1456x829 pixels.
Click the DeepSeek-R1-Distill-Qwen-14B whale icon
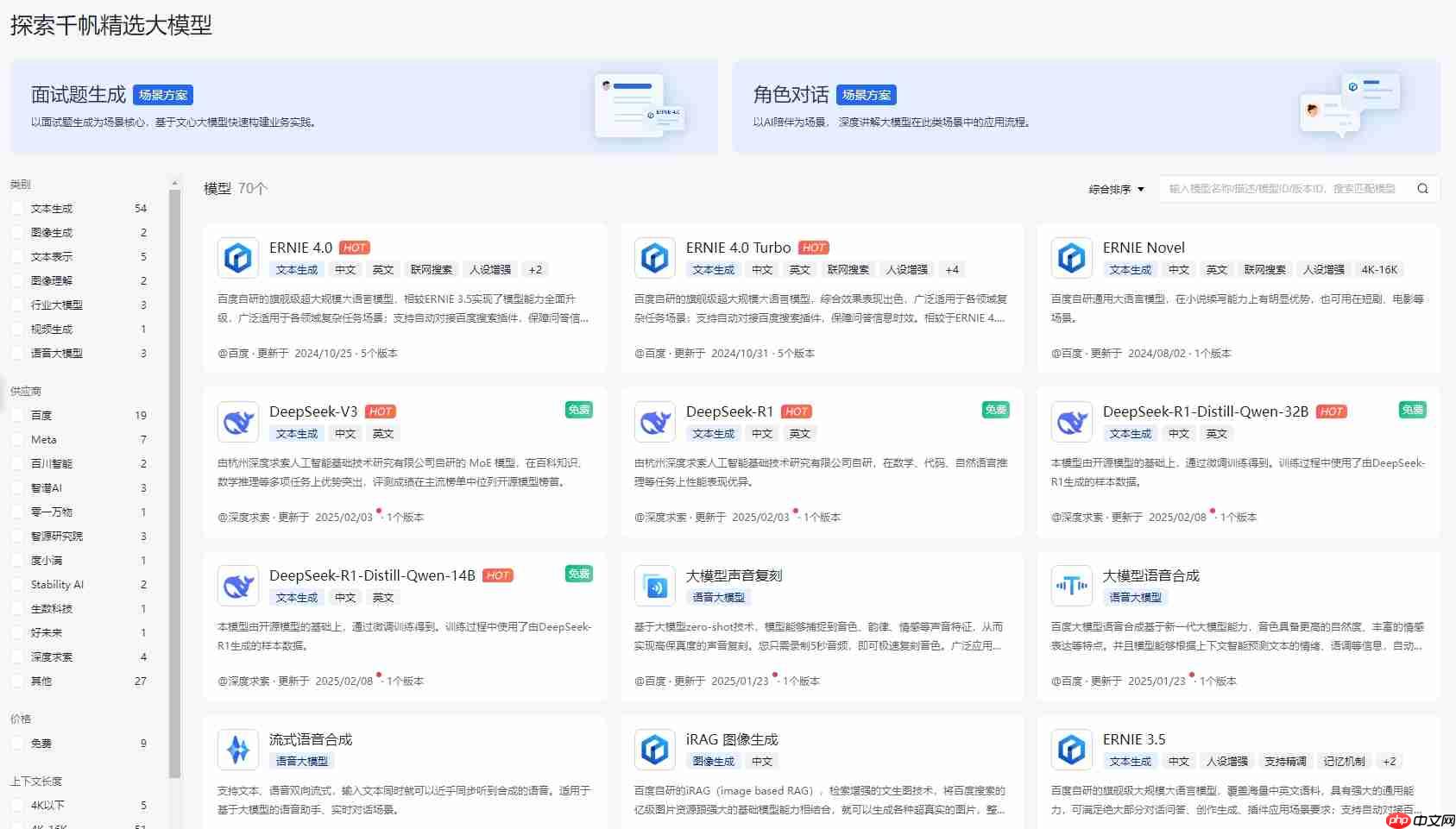pos(238,586)
